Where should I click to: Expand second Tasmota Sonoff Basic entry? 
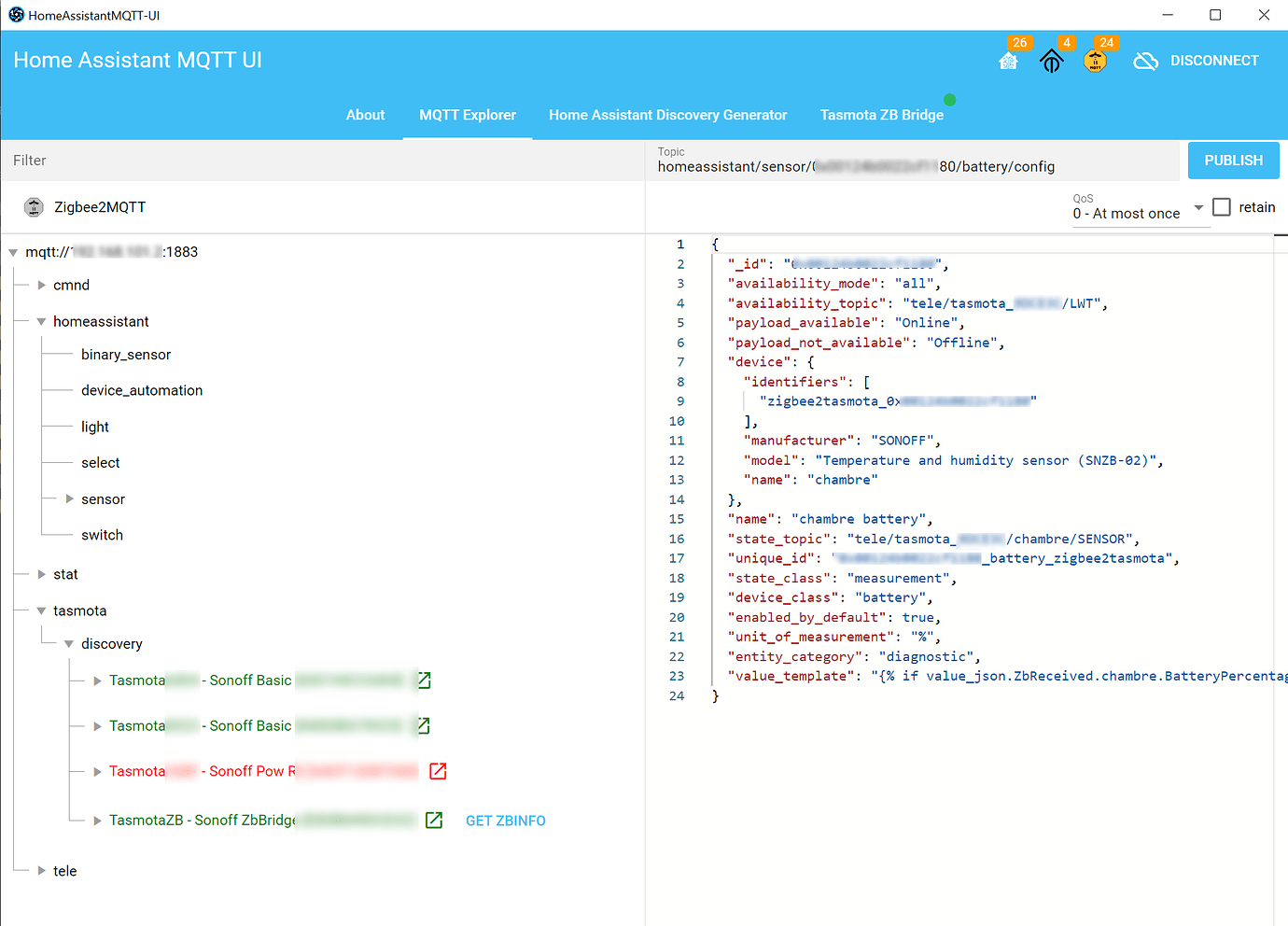(97, 725)
